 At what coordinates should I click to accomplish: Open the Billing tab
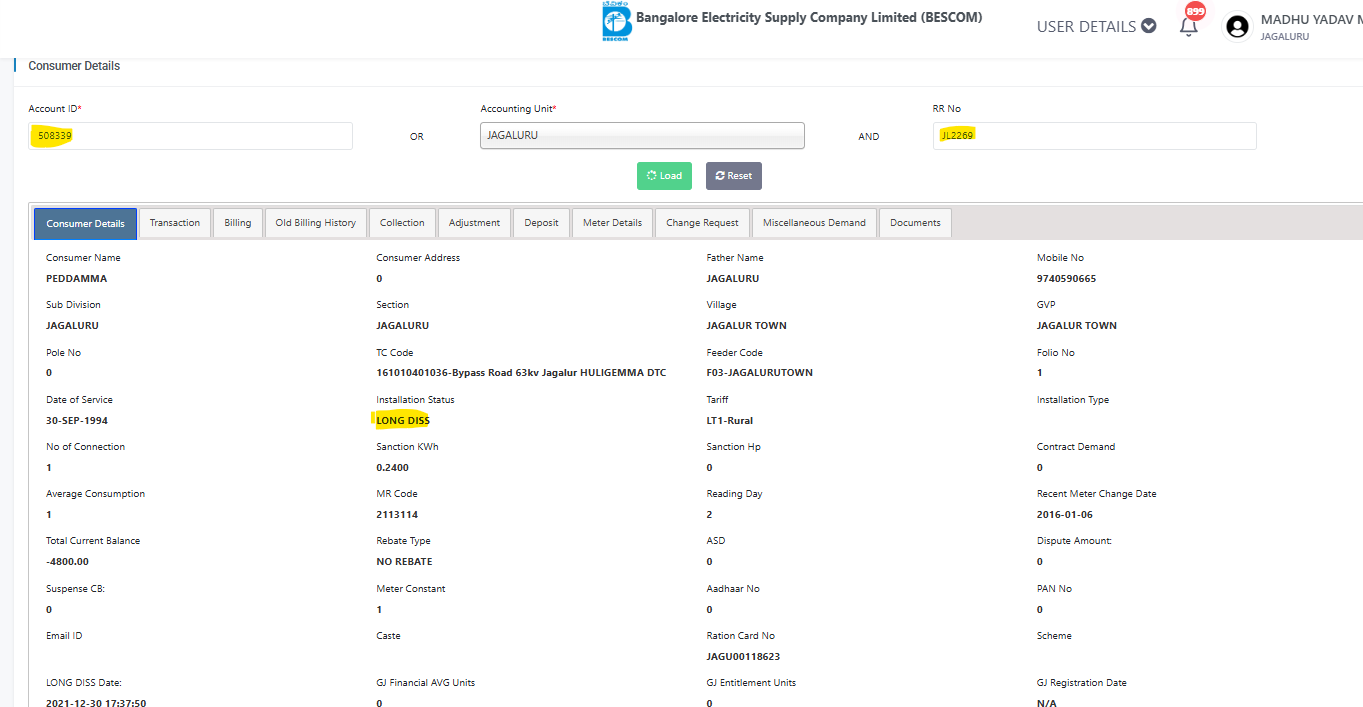click(x=238, y=223)
